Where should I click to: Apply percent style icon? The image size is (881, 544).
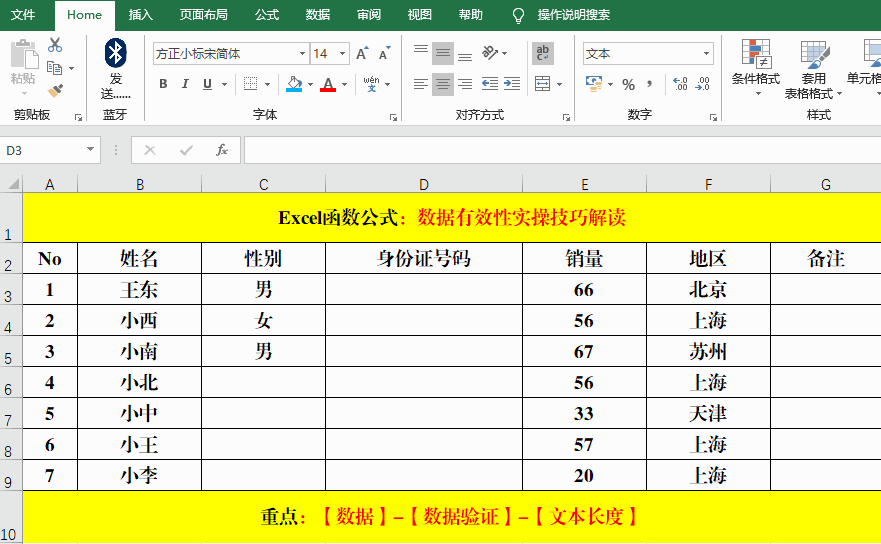[x=629, y=85]
